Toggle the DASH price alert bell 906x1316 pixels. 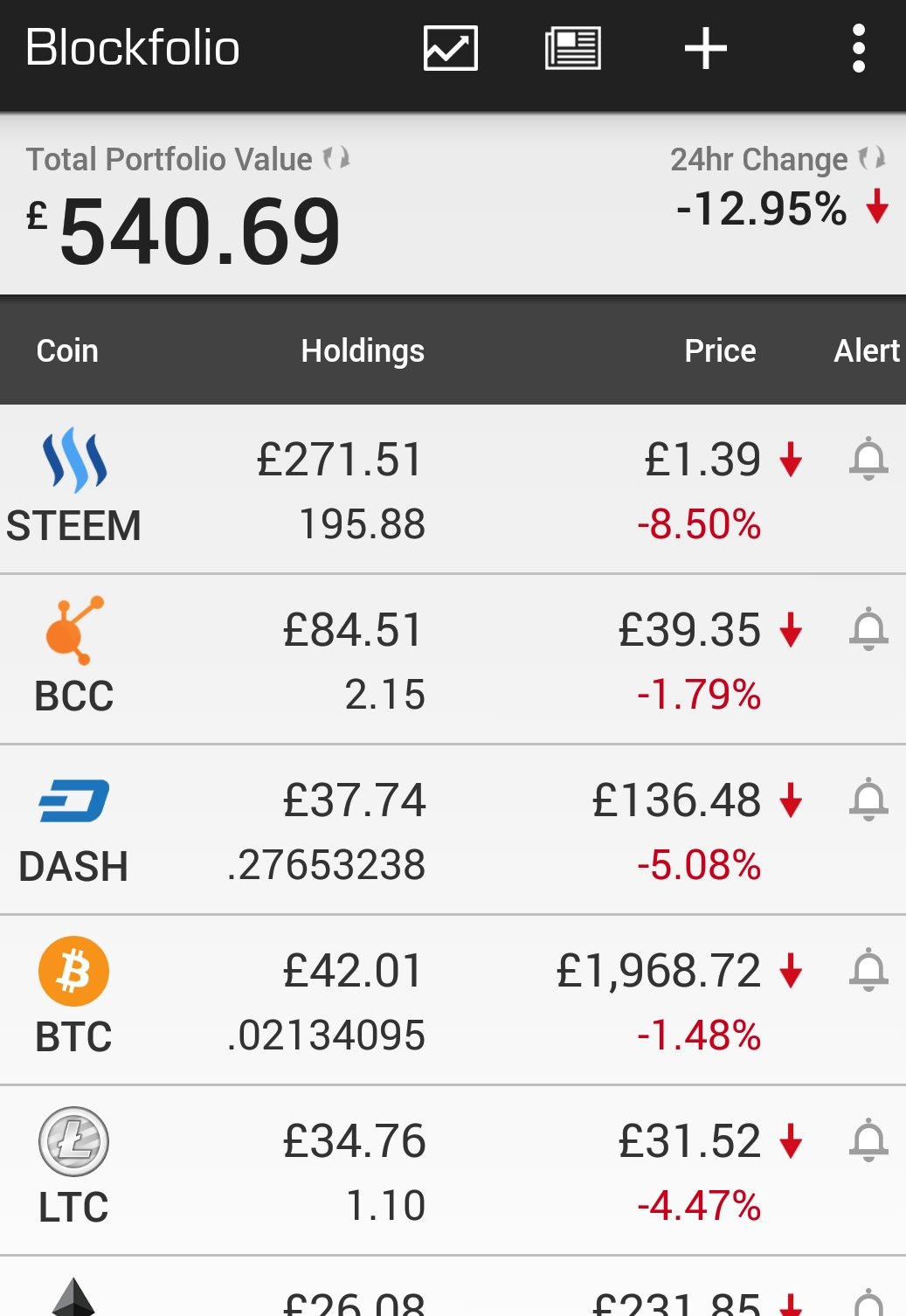(868, 800)
